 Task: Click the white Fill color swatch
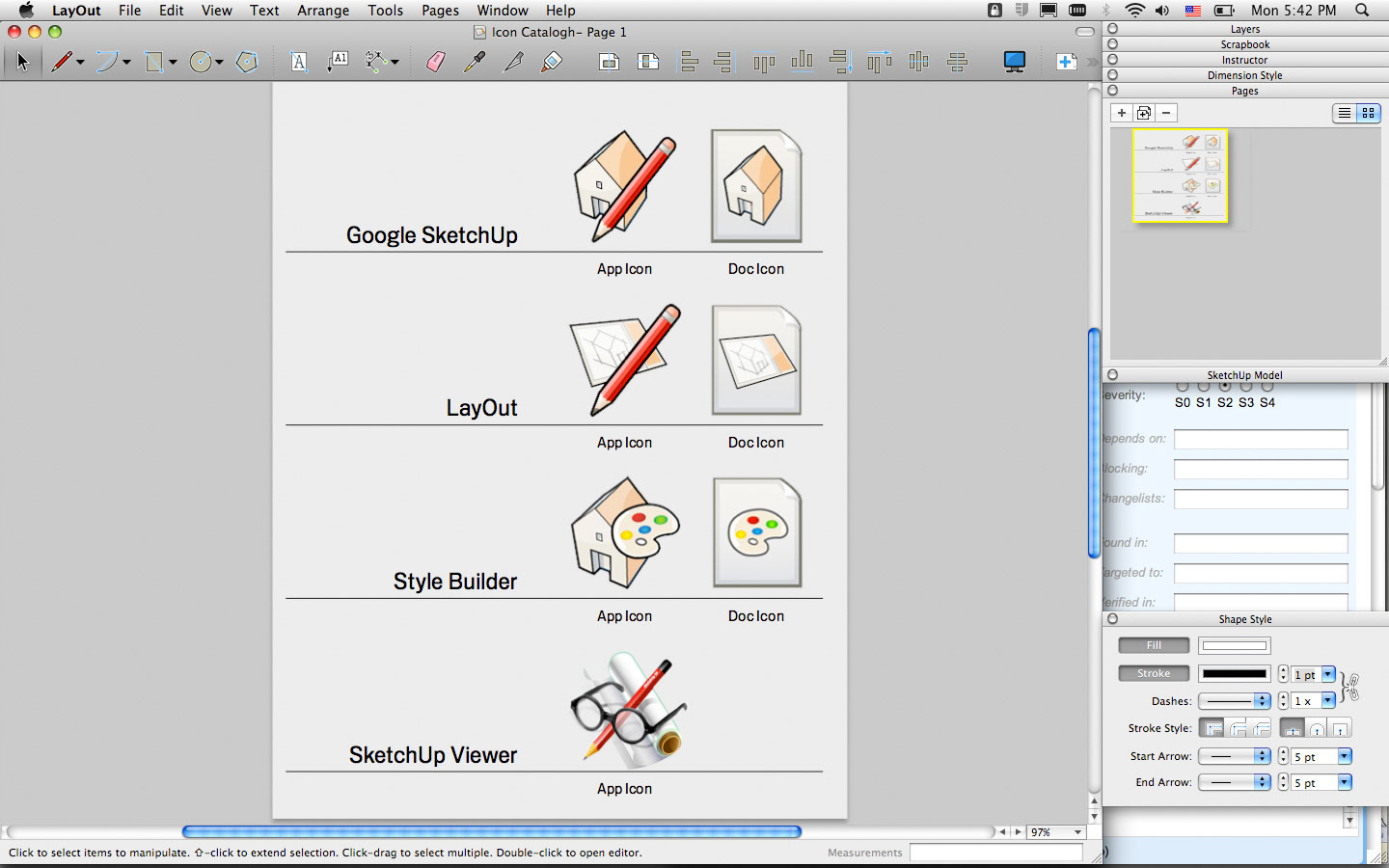pyautogui.click(x=1235, y=645)
